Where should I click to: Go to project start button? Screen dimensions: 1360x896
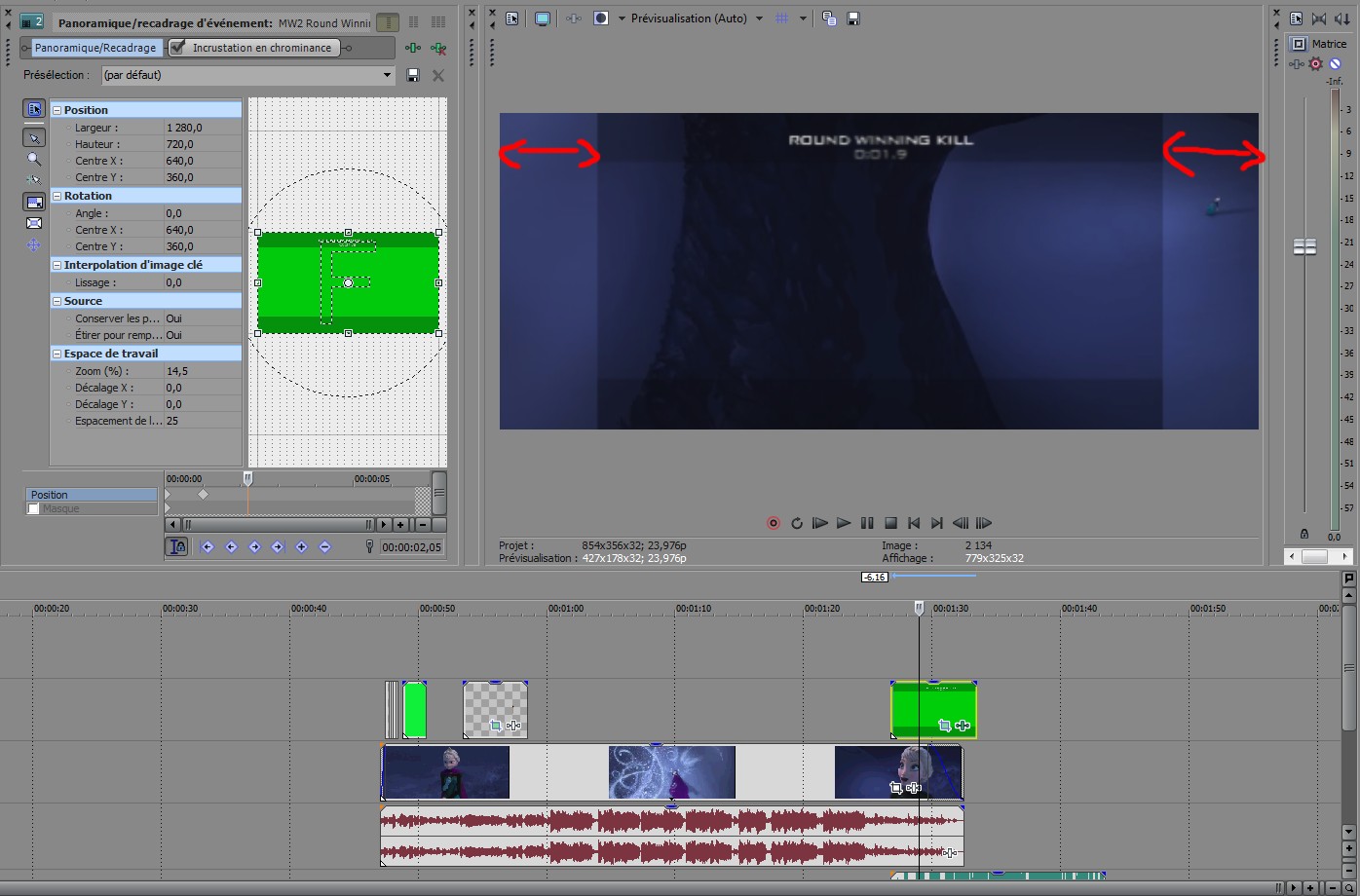point(914,523)
